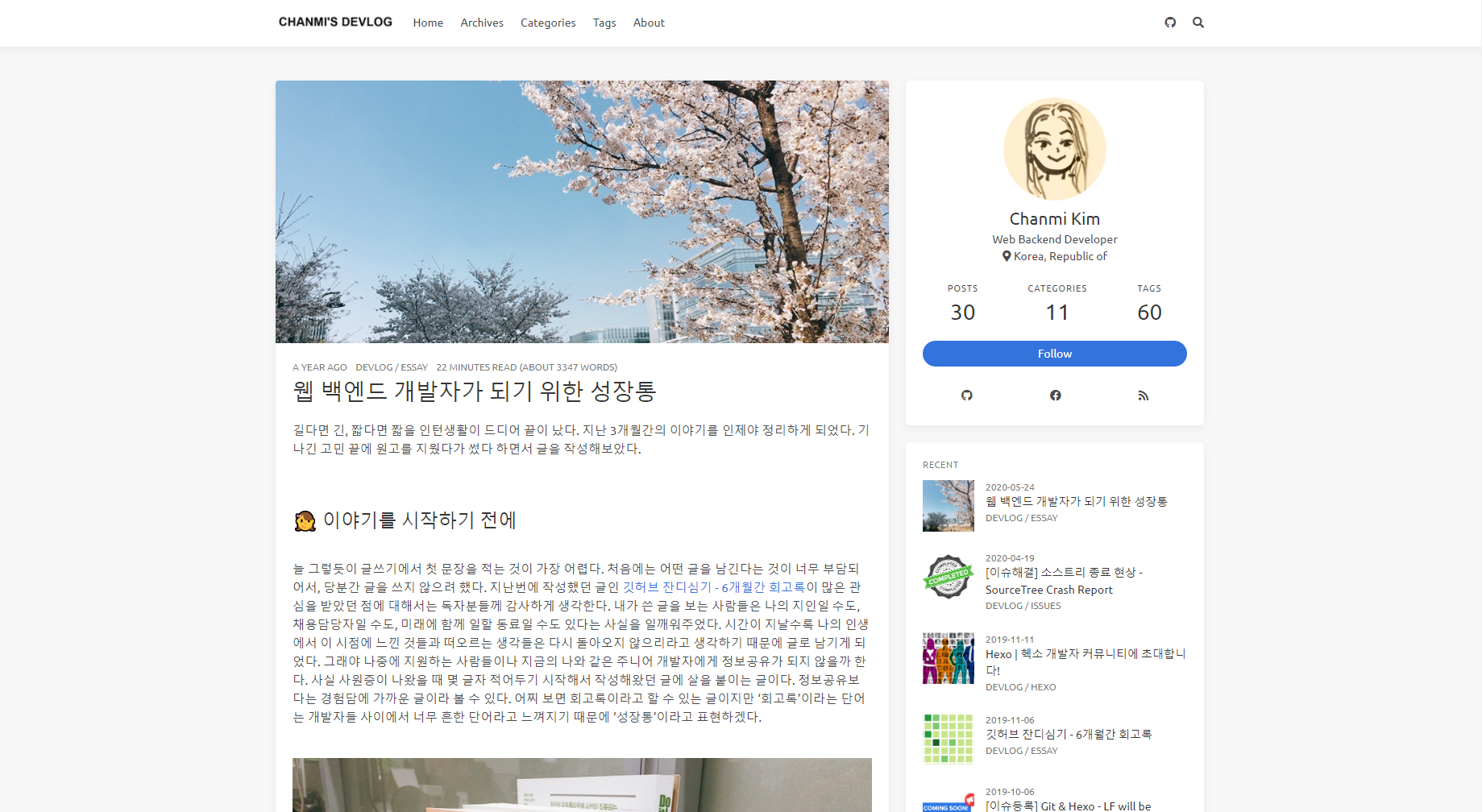The image size is (1482, 812).
Task: Click the Chanmi Kim avatar illustration
Action: tap(1055, 149)
